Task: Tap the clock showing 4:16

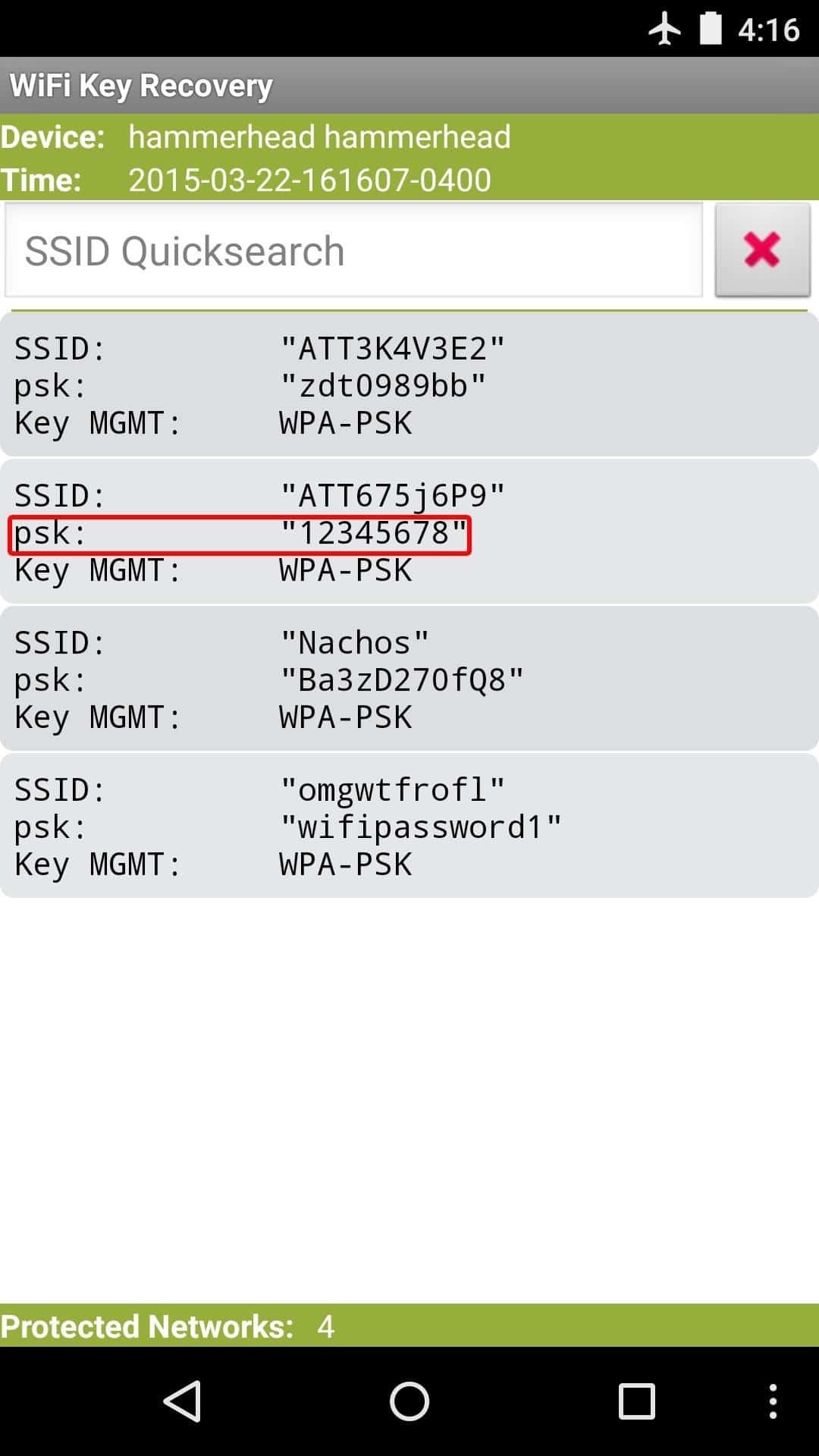Action: point(768,30)
